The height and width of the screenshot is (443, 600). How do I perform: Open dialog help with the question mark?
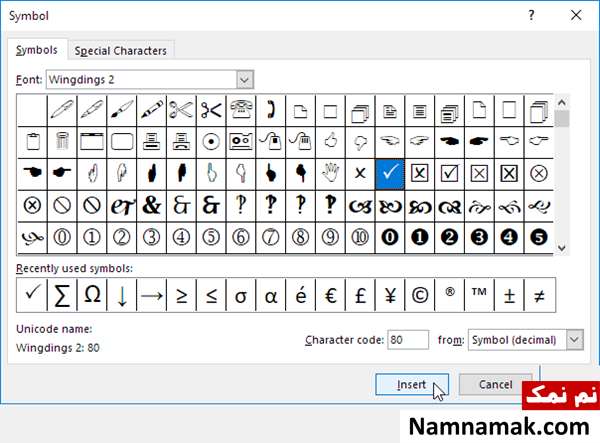[532, 15]
